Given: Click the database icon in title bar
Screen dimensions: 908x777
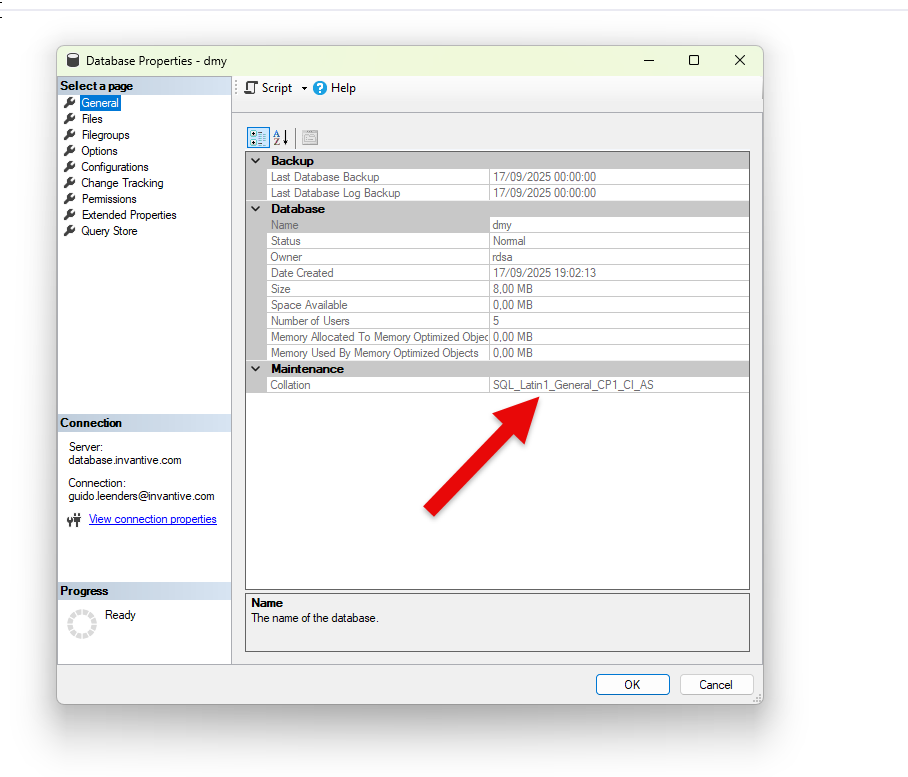Looking at the screenshot, I should click(73, 61).
